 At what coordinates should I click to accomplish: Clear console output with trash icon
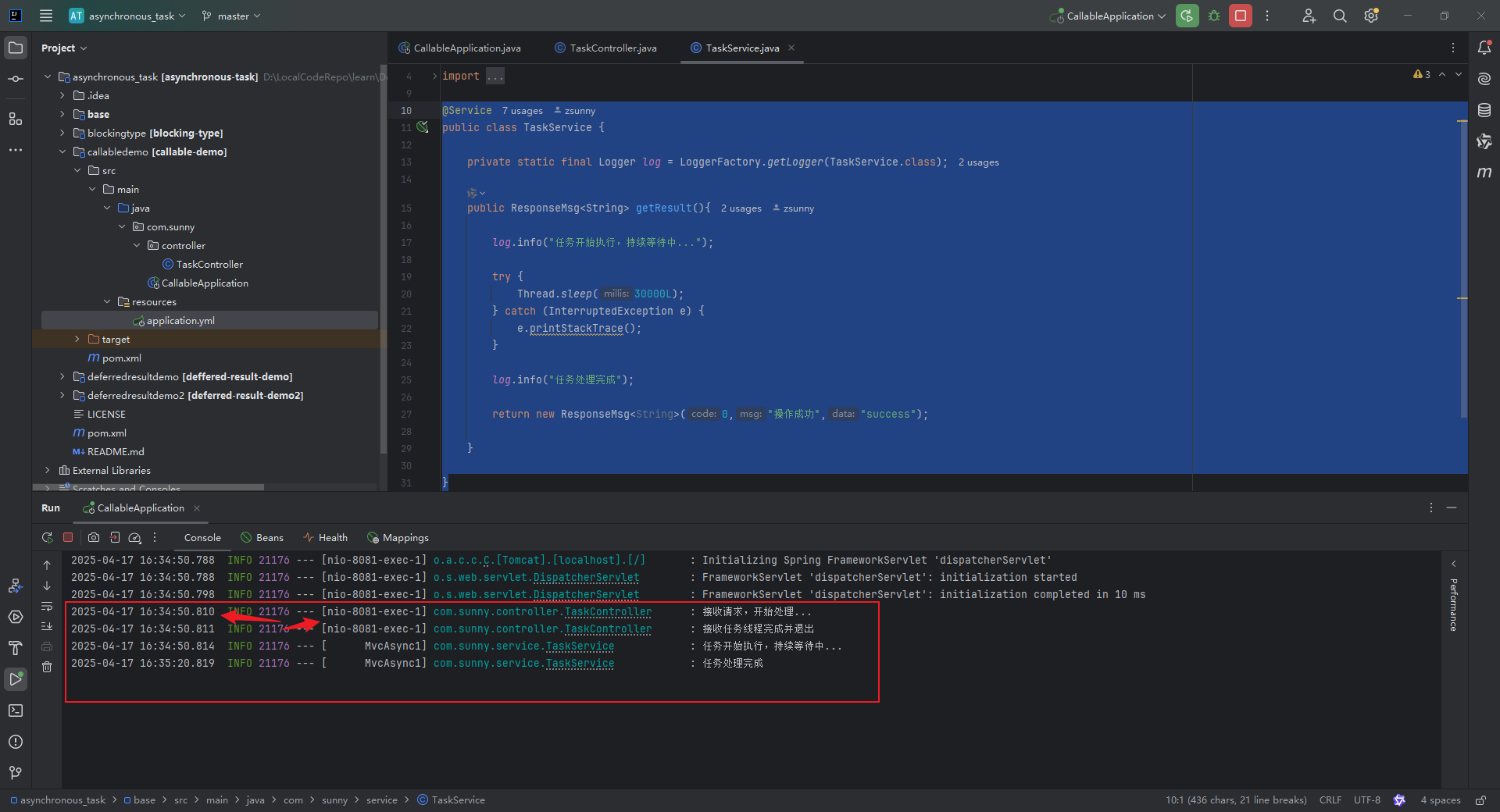coord(47,667)
